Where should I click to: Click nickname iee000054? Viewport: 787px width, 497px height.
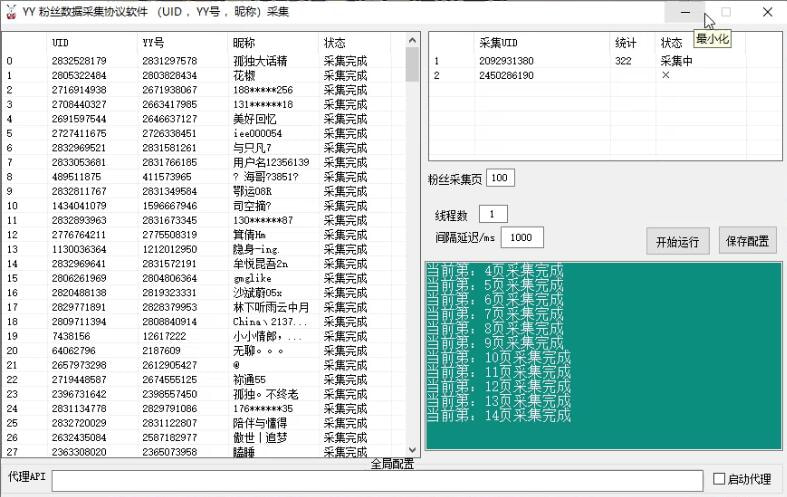tap(257, 134)
